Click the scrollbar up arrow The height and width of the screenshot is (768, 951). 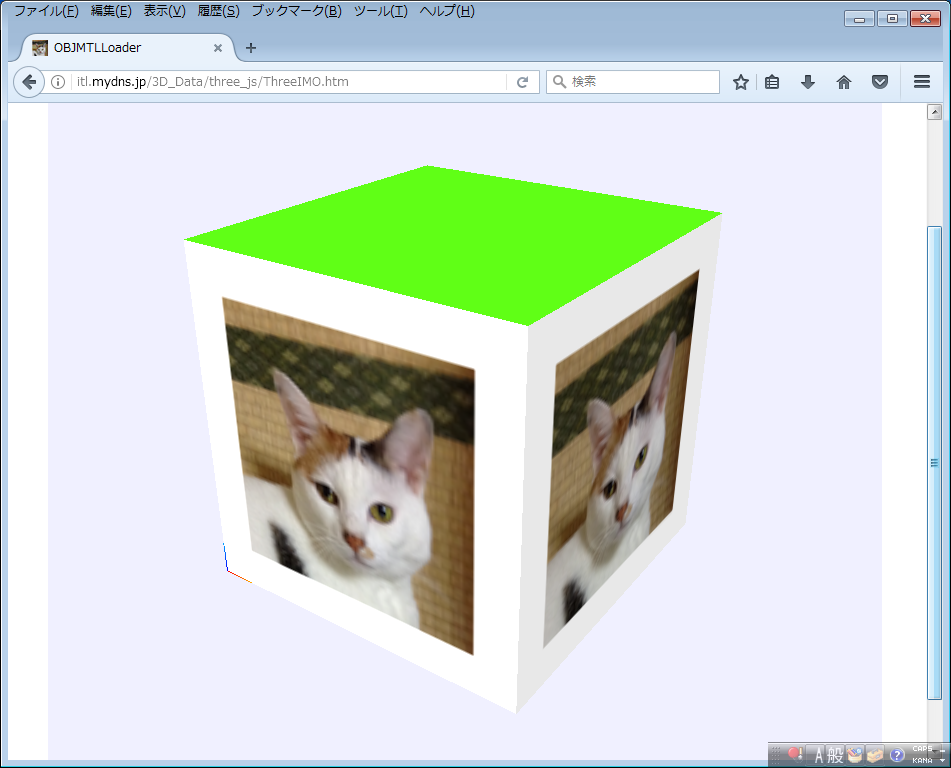935,112
